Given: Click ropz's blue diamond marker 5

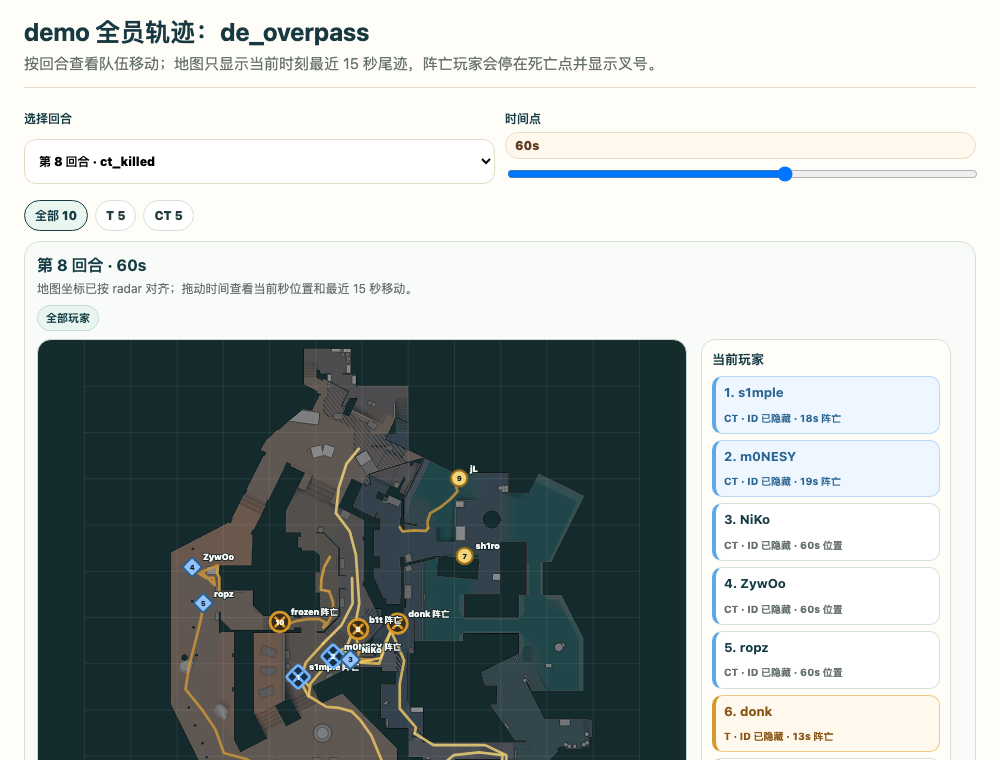Looking at the screenshot, I should pyautogui.click(x=203, y=603).
